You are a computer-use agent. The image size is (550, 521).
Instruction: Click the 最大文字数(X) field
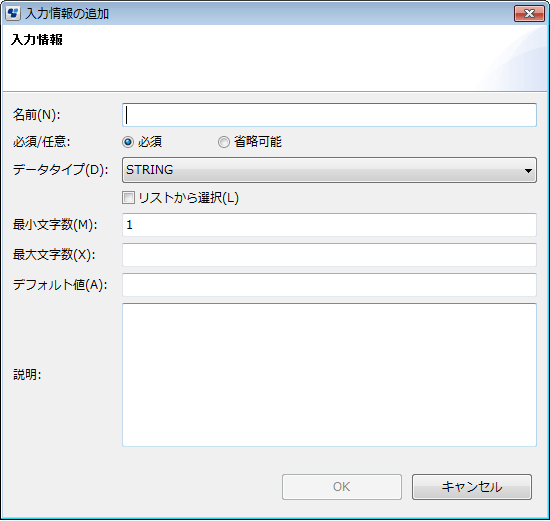(x=329, y=255)
